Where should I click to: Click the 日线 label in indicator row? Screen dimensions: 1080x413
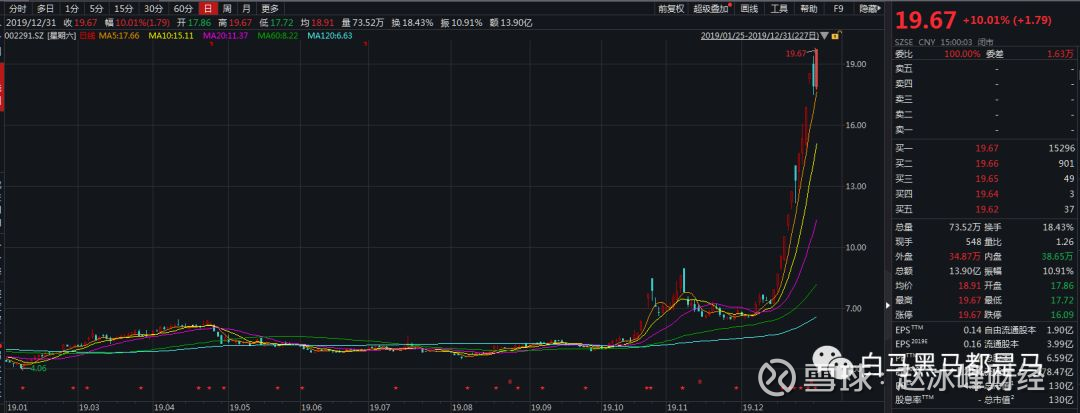(87, 35)
